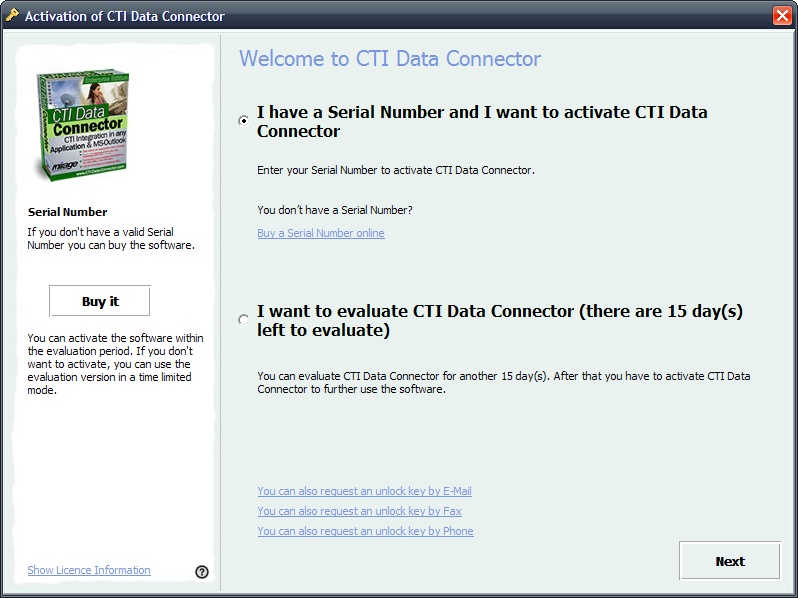Click the 'I have a Serial Number' option label
798x598 pixels.
pos(481,121)
